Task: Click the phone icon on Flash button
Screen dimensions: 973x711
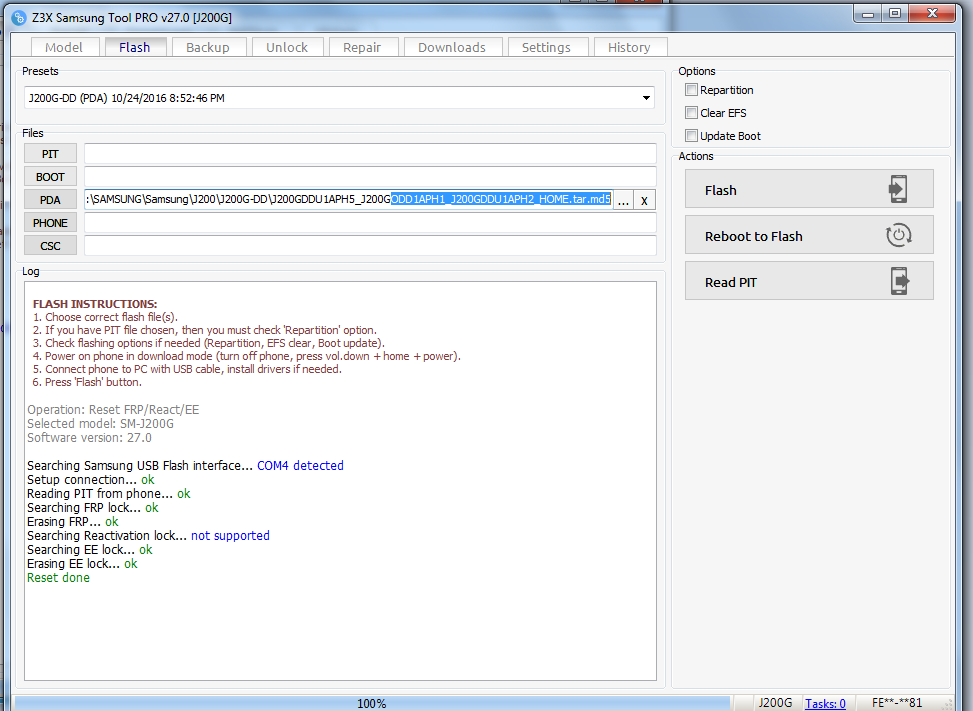Action: click(x=897, y=189)
